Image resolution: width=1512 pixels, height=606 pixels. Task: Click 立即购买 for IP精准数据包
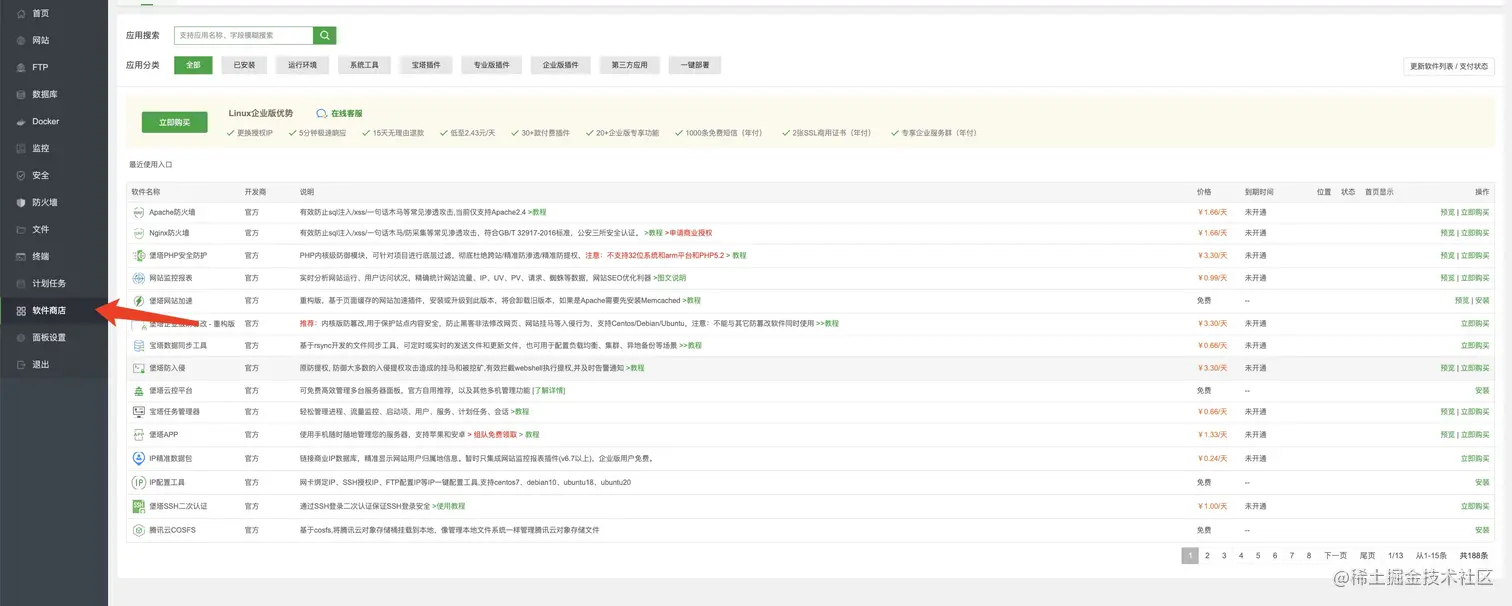(1475, 458)
